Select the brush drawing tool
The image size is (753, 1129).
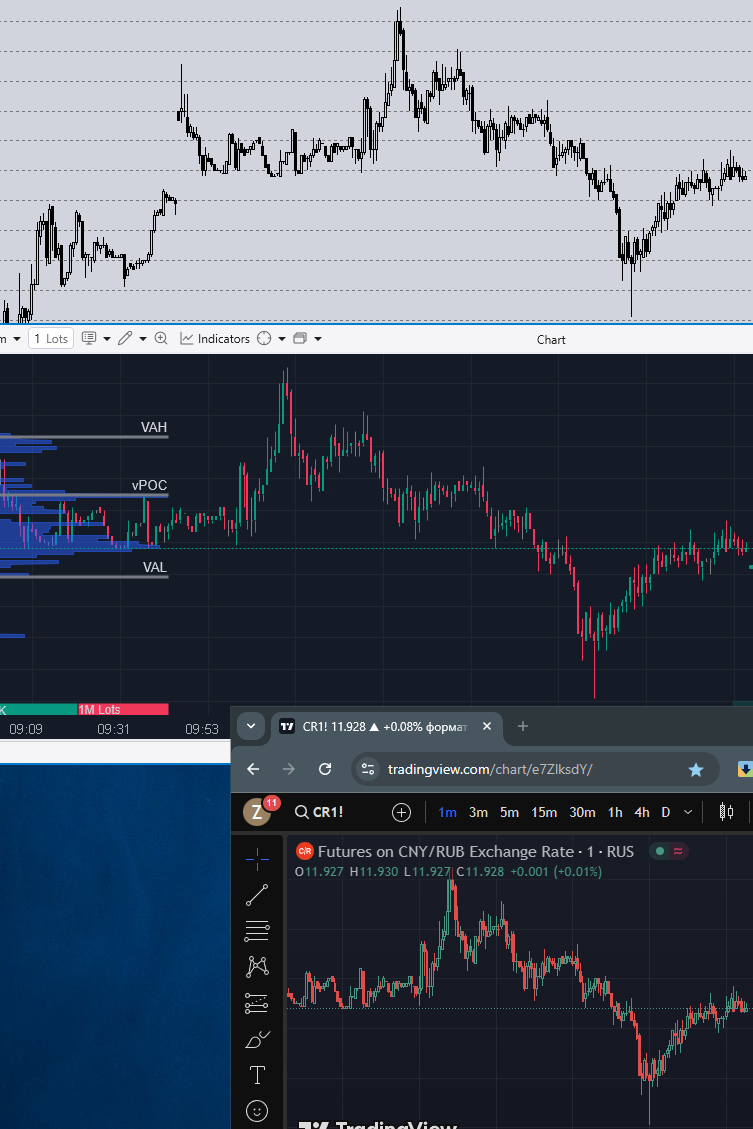(257, 1039)
